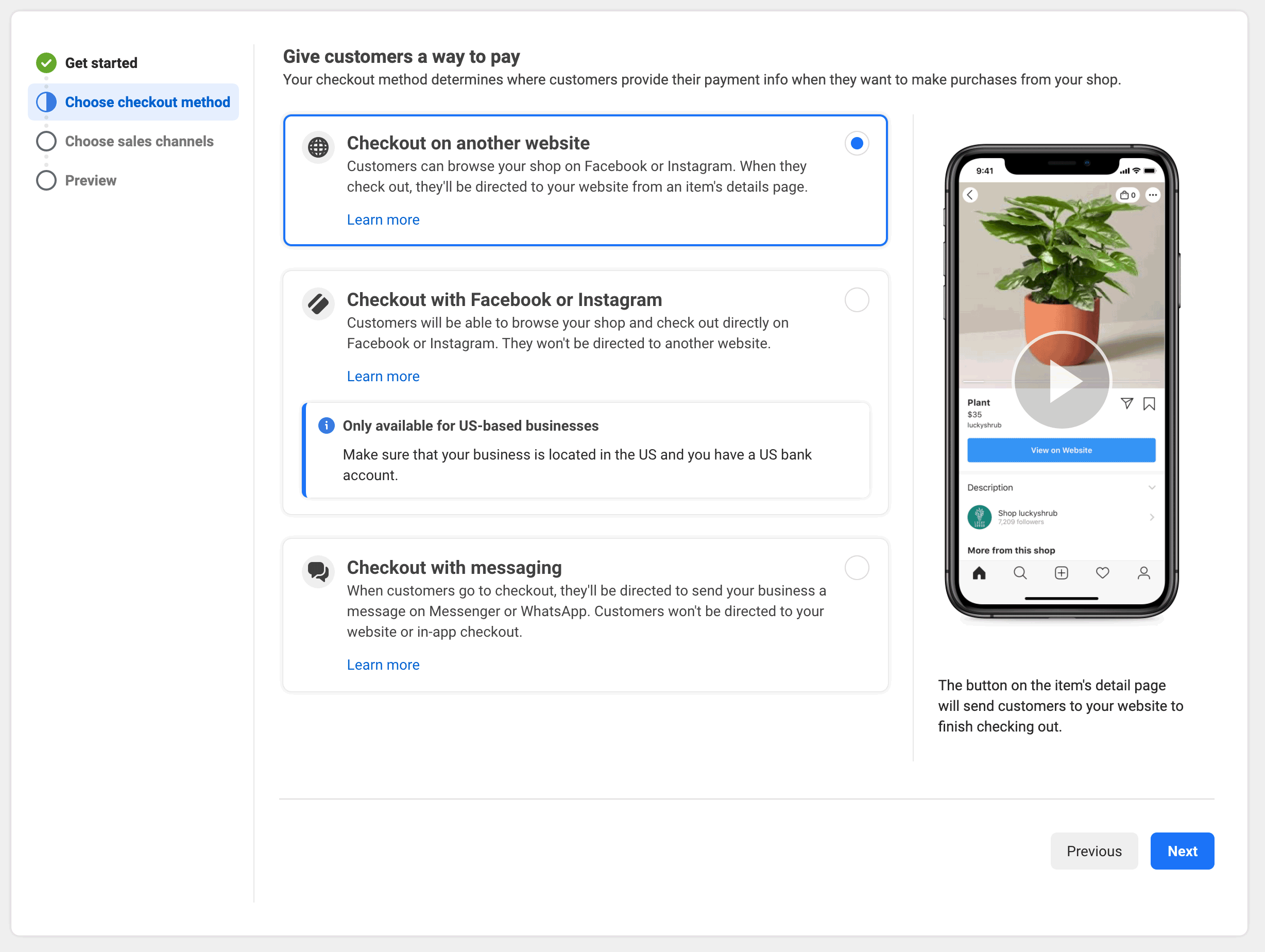Click the Choose sales channels step
This screenshot has height=952, width=1265.
(x=139, y=141)
